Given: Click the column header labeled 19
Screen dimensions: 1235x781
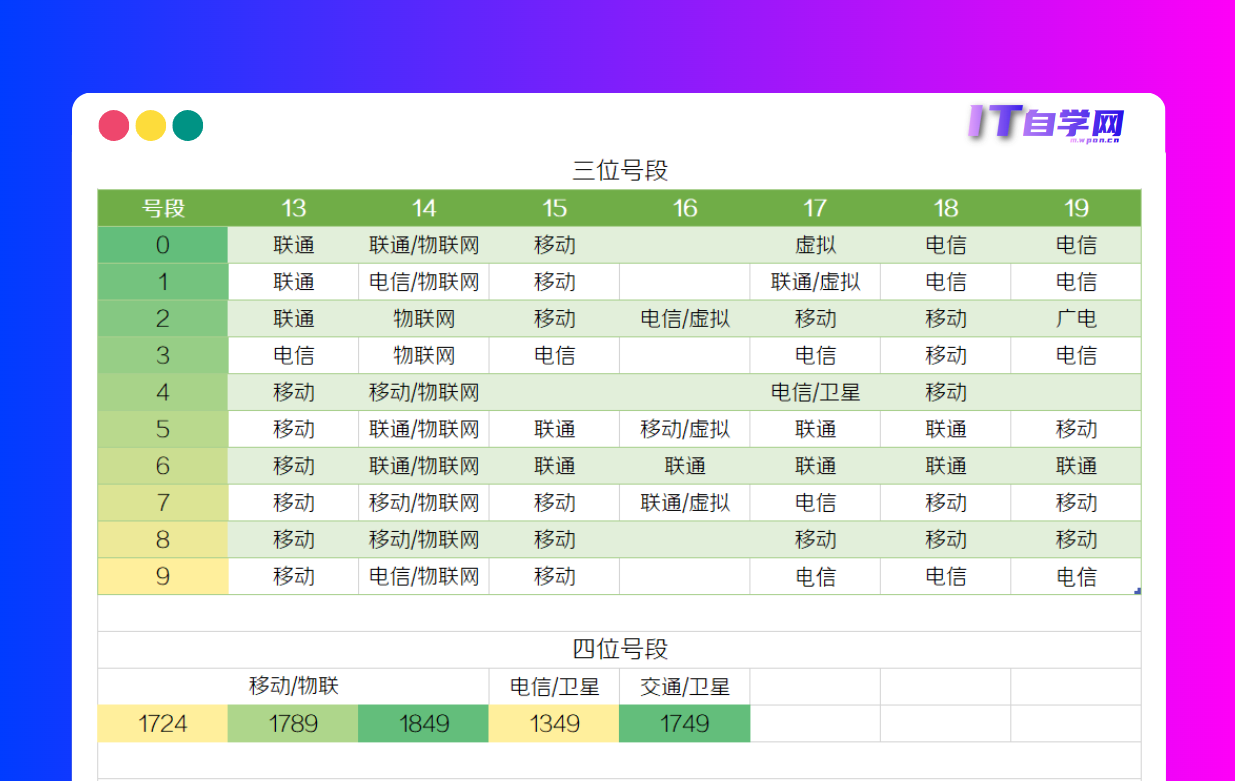Looking at the screenshot, I should tap(1076, 209).
